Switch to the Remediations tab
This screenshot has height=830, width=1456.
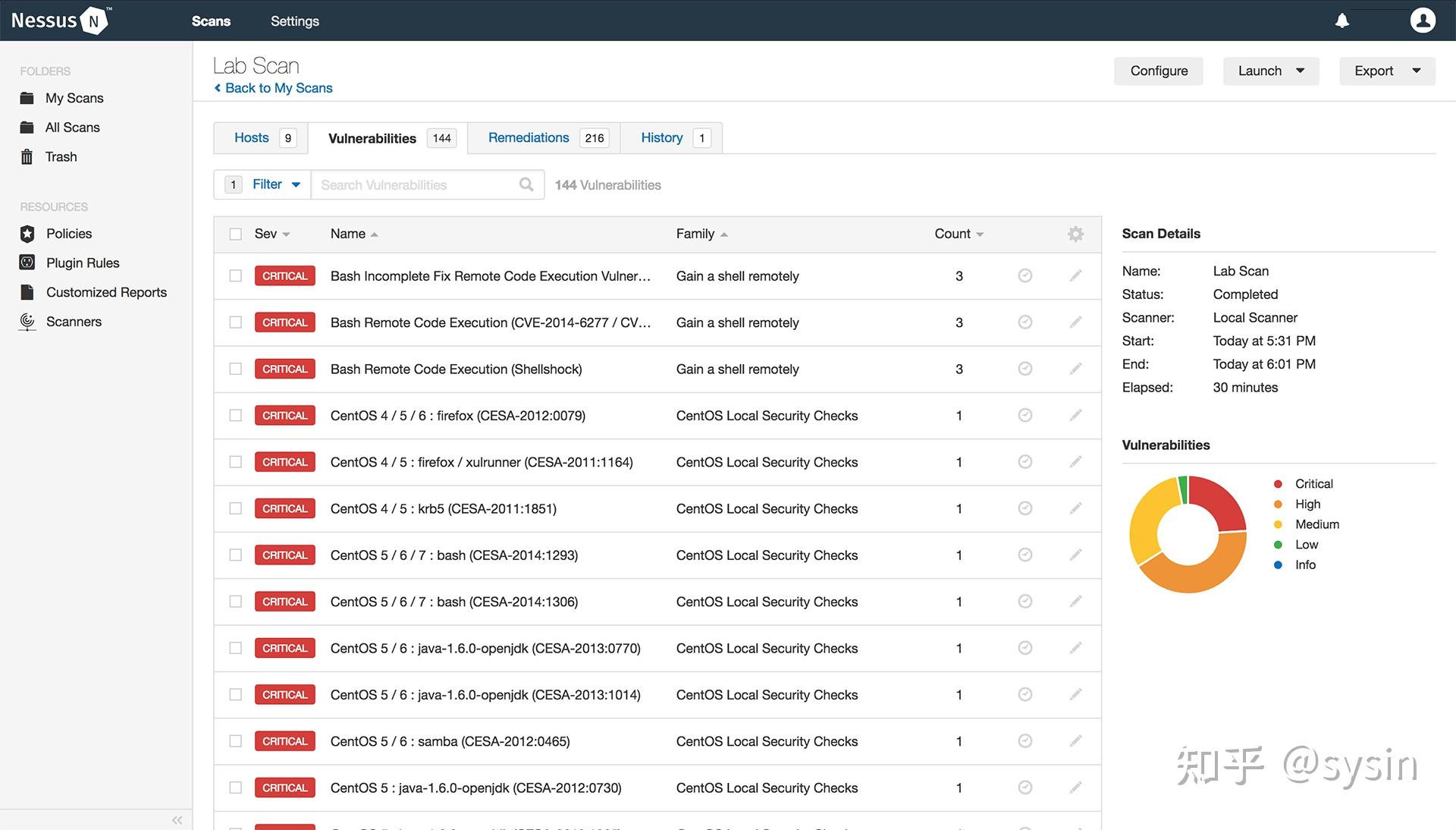[544, 137]
